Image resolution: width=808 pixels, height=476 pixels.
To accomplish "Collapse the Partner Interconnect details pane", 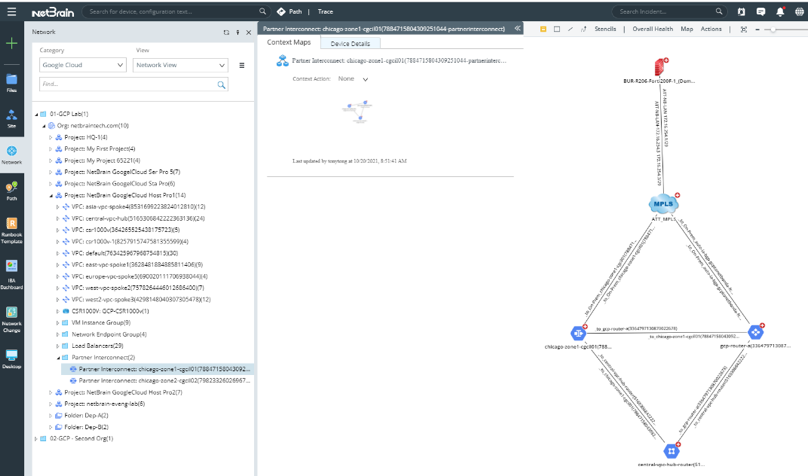I will [x=517, y=28].
